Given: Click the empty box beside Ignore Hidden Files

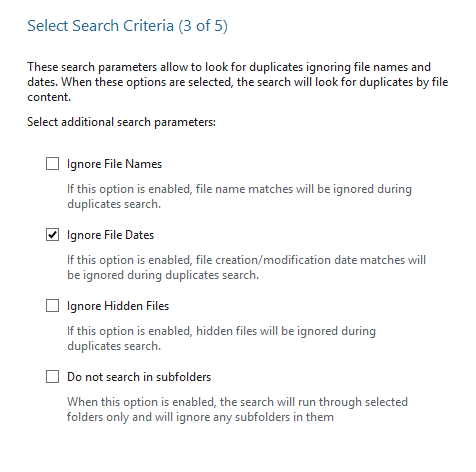Looking at the screenshot, I should click(x=52, y=306).
